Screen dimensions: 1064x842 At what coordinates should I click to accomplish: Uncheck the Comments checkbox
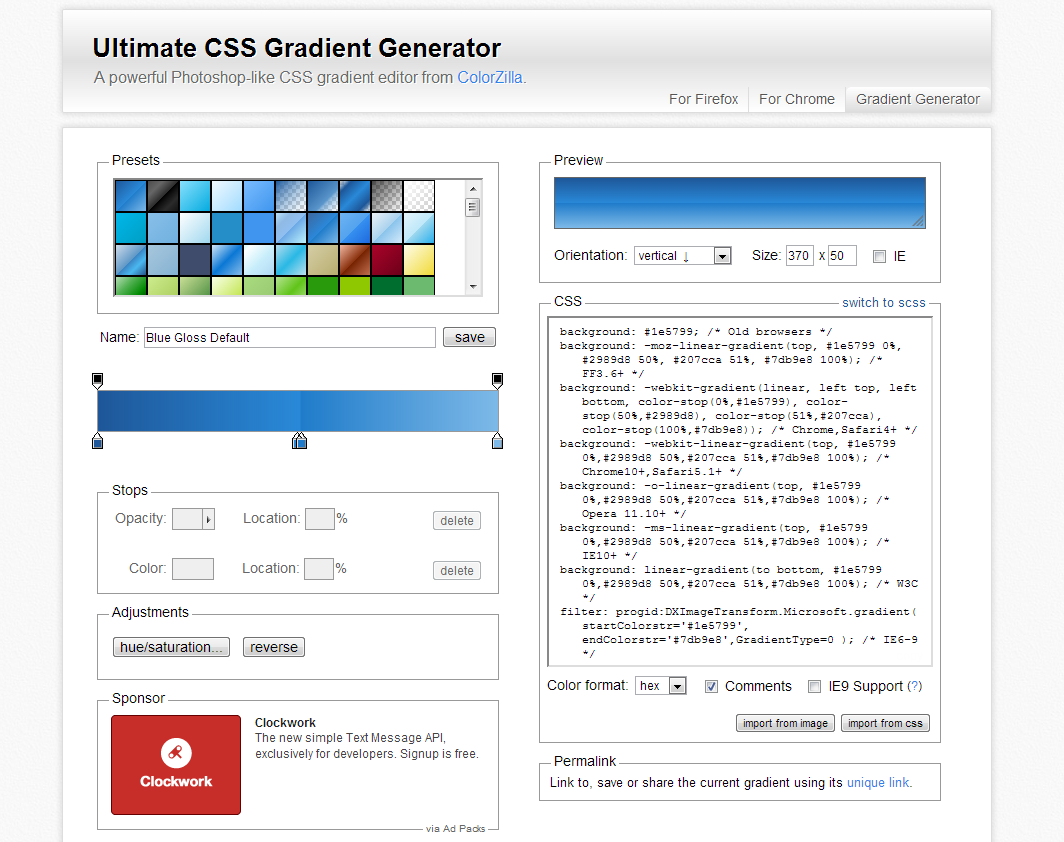[x=711, y=687]
